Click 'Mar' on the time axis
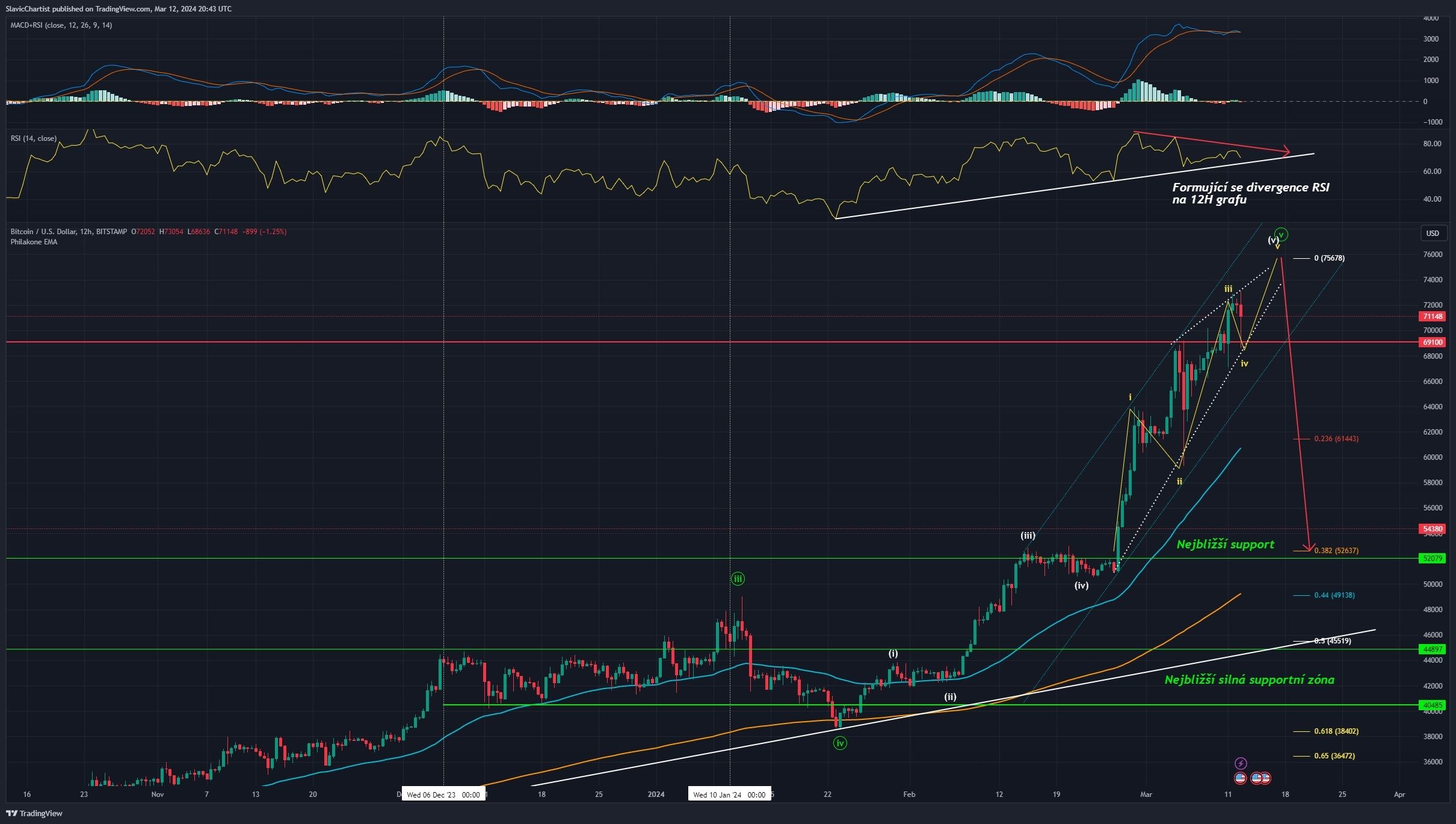 (1146, 795)
